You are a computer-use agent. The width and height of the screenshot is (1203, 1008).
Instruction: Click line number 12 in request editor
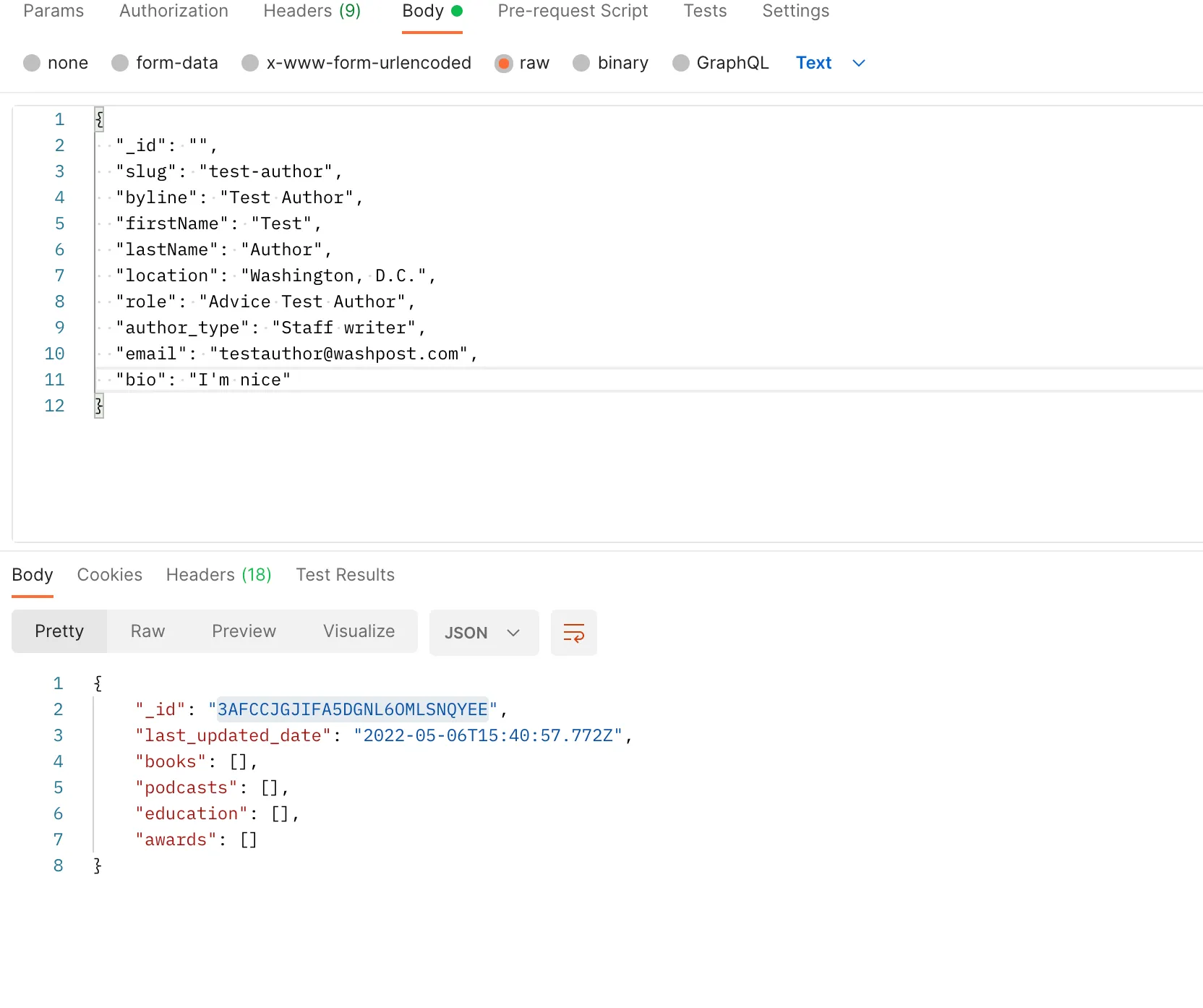[54, 406]
